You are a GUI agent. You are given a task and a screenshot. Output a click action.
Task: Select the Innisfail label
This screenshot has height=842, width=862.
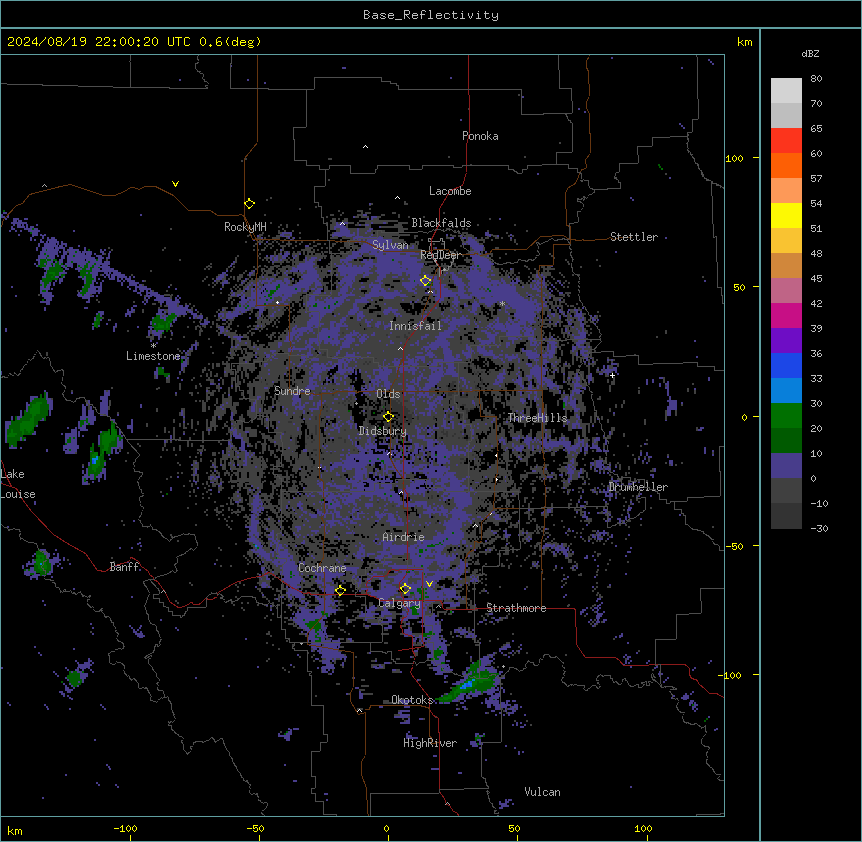tap(415, 326)
